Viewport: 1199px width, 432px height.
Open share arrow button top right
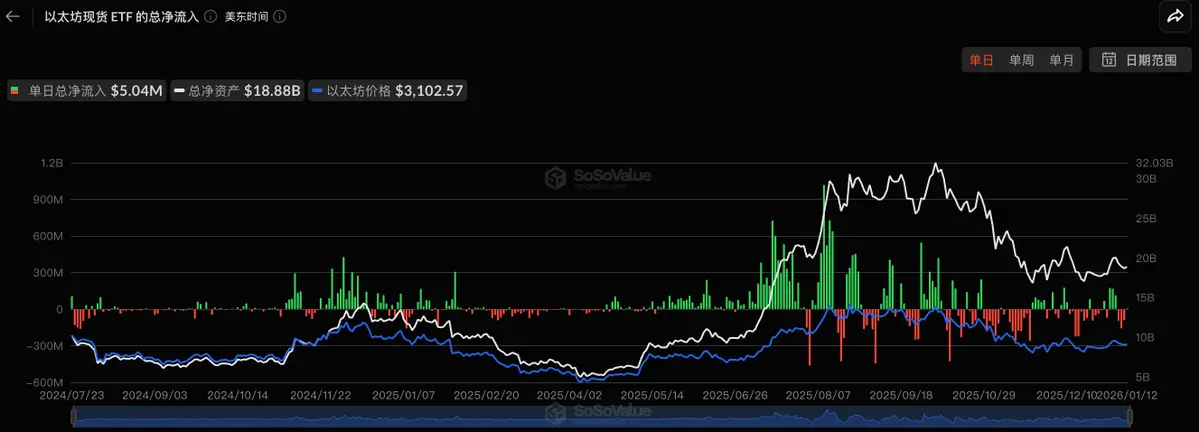(1175, 17)
